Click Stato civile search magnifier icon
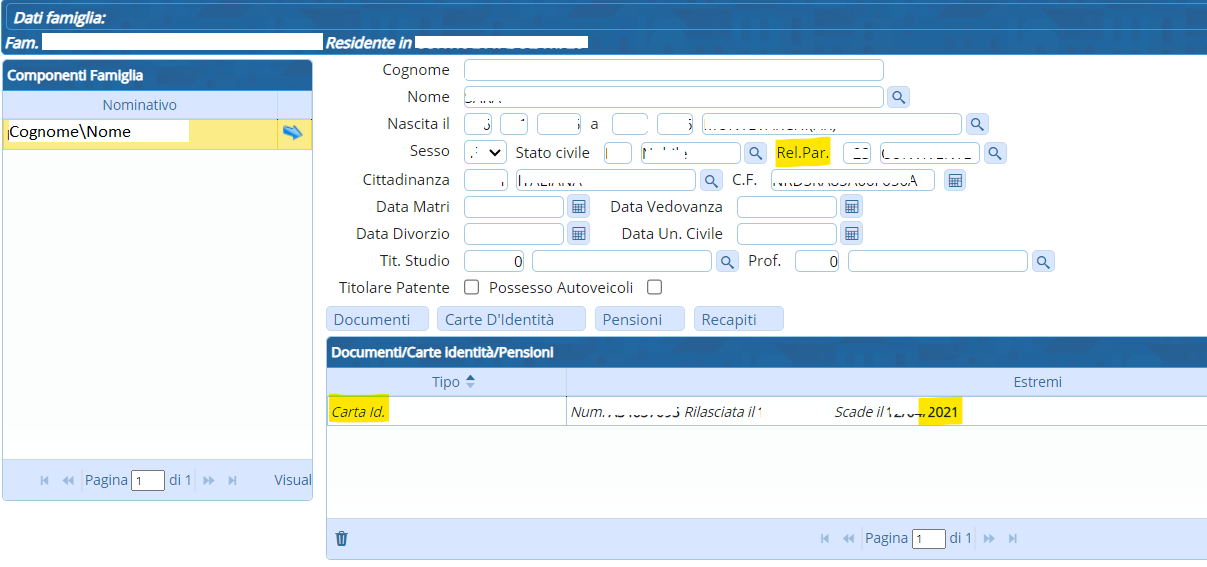 [755, 153]
